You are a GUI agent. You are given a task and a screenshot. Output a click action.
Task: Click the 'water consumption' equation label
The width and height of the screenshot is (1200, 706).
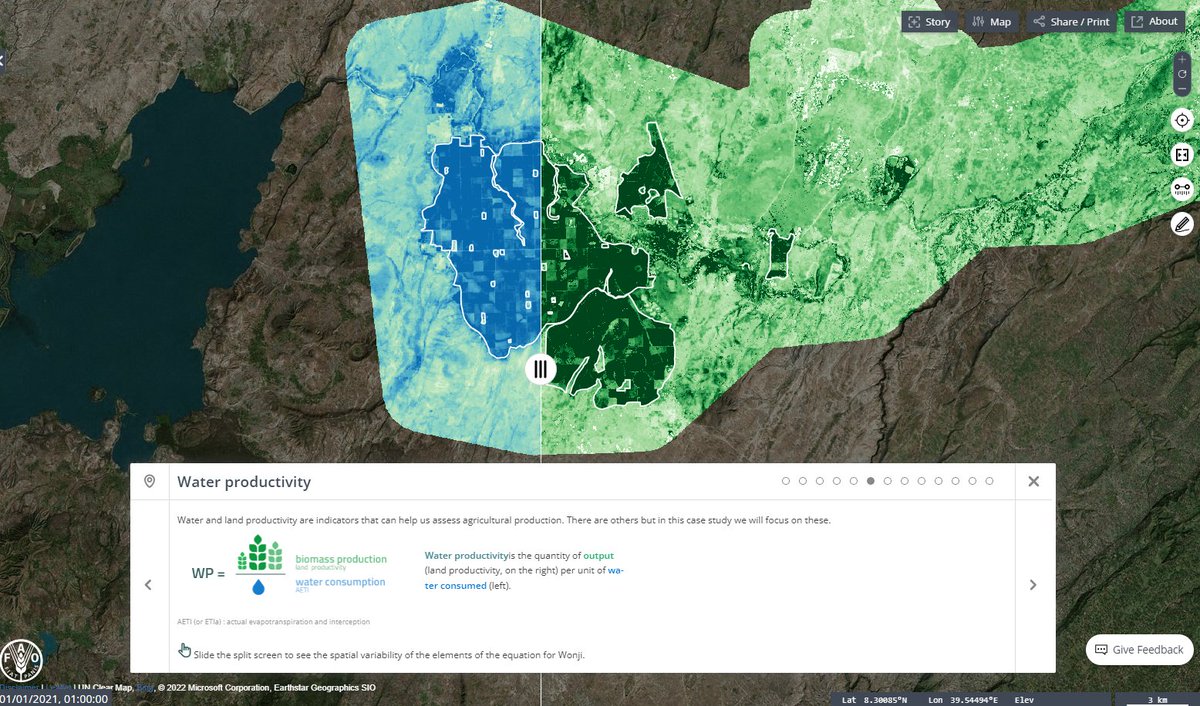[x=340, y=582]
